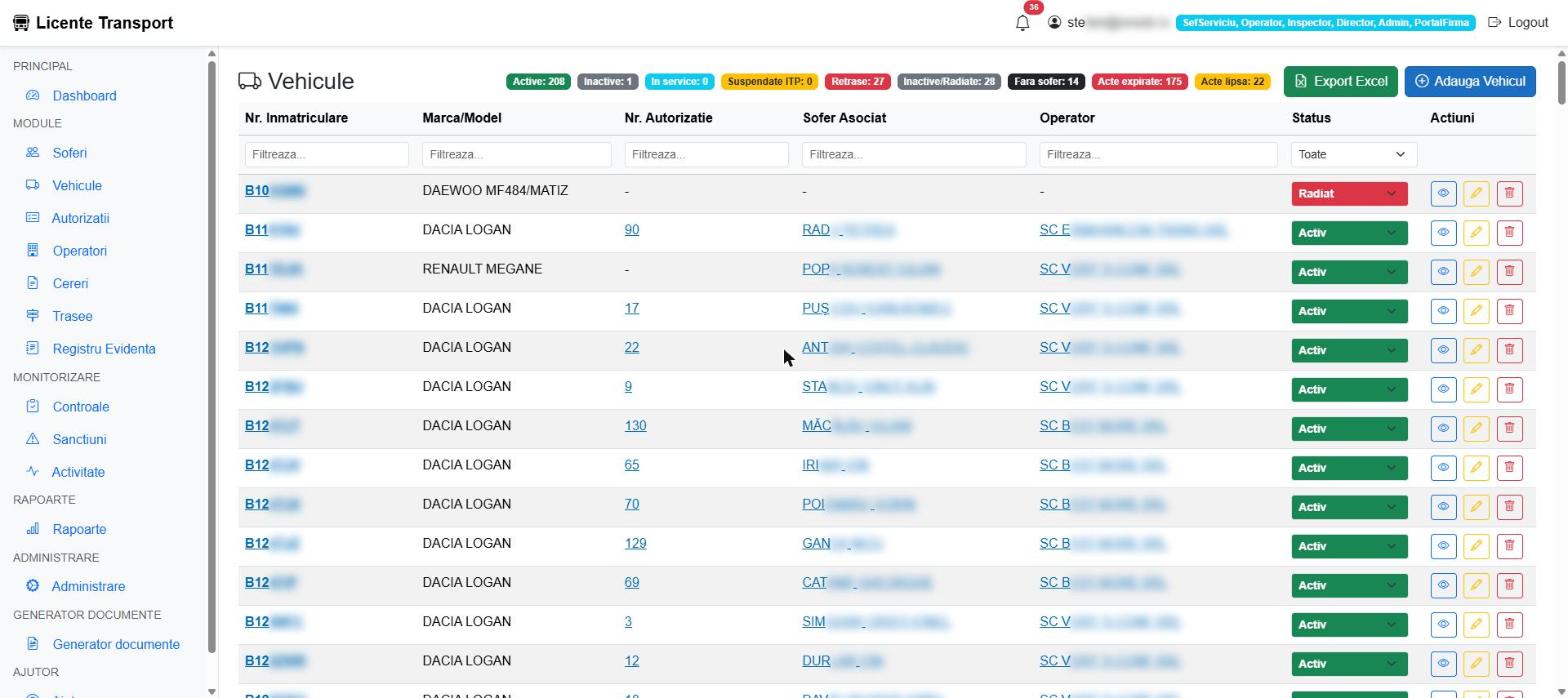Screen dimensions: 1568x698
Task: Edit the DAEWOO MF484/MATIZ vehicle row
Action: pos(1476,194)
